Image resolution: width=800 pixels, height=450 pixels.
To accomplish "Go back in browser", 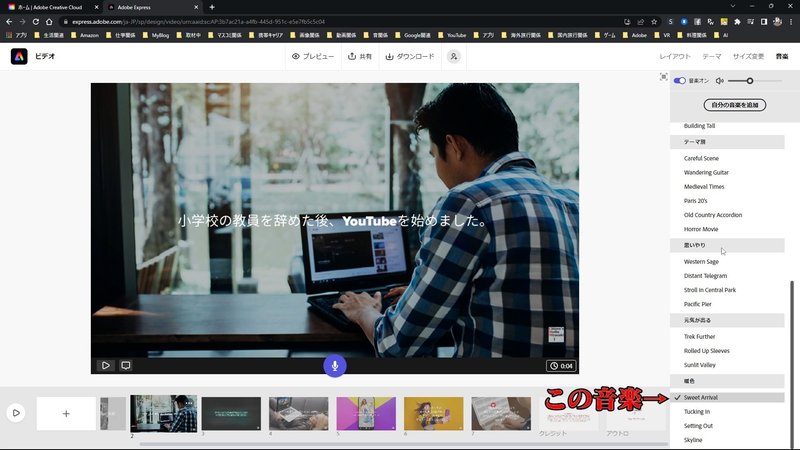I will coord(9,21).
